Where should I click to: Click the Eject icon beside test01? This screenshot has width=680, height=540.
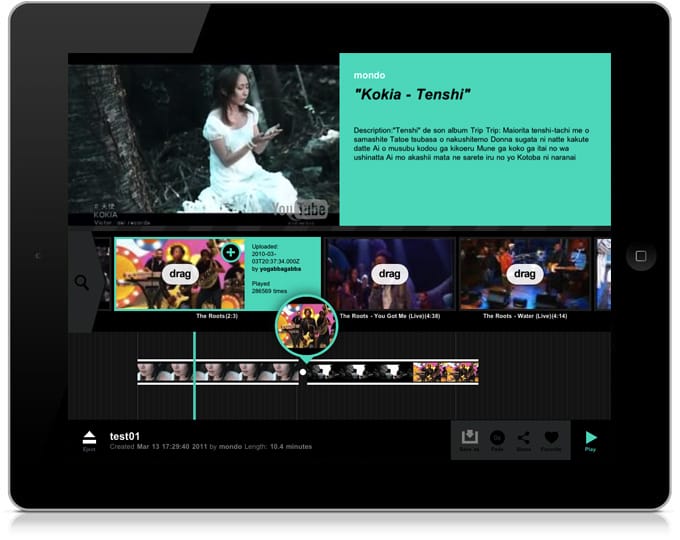[x=89, y=438]
